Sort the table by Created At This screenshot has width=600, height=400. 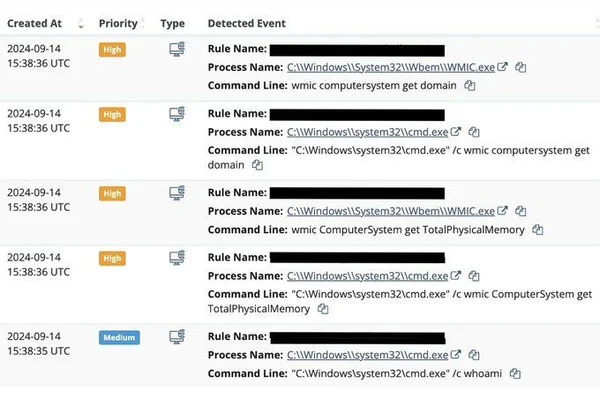click(x=38, y=22)
